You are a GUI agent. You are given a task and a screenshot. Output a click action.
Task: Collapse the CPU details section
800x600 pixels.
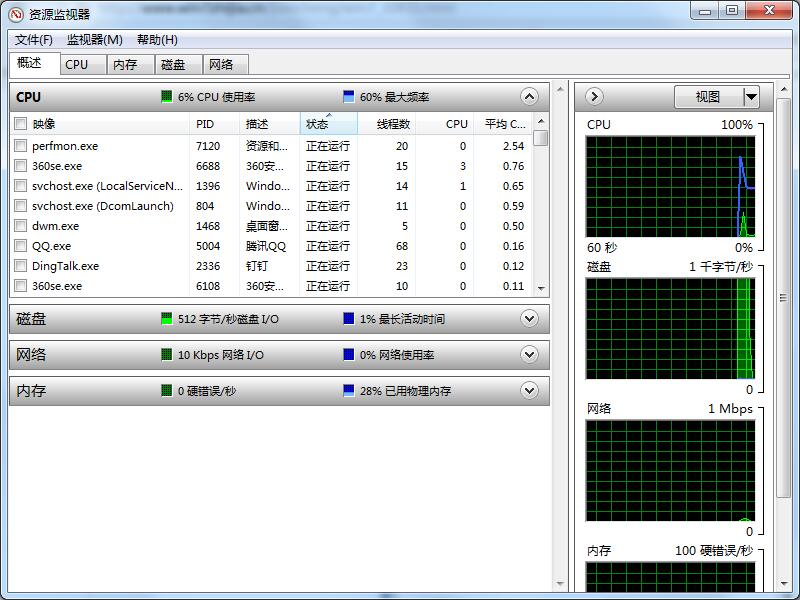click(x=529, y=97)
